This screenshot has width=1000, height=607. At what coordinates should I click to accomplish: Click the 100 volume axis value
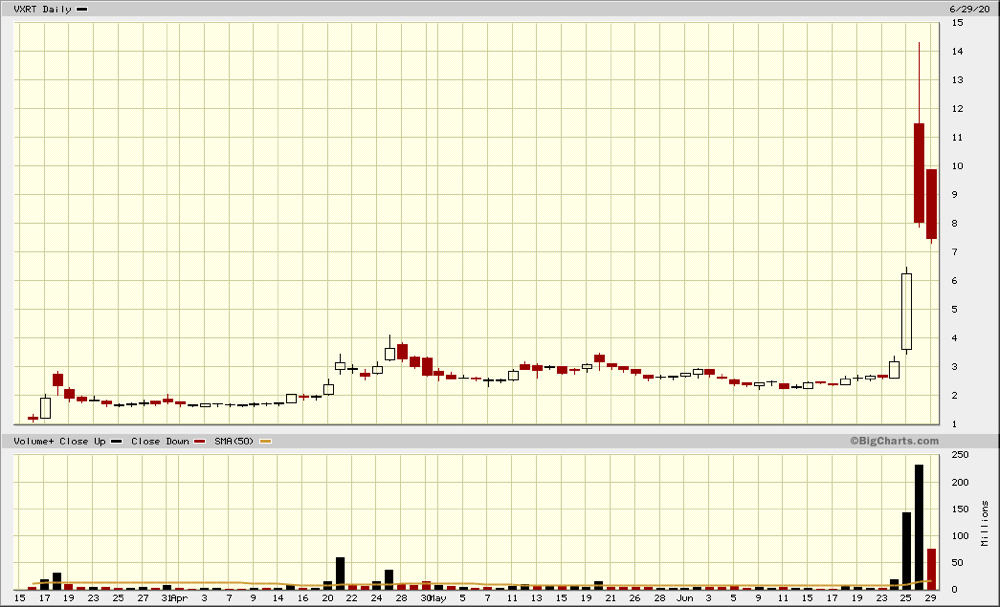(960, 536)
